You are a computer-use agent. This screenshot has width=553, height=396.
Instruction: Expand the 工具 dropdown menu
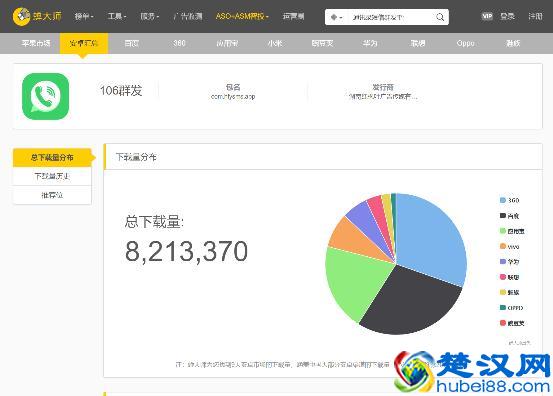[117, 16]
